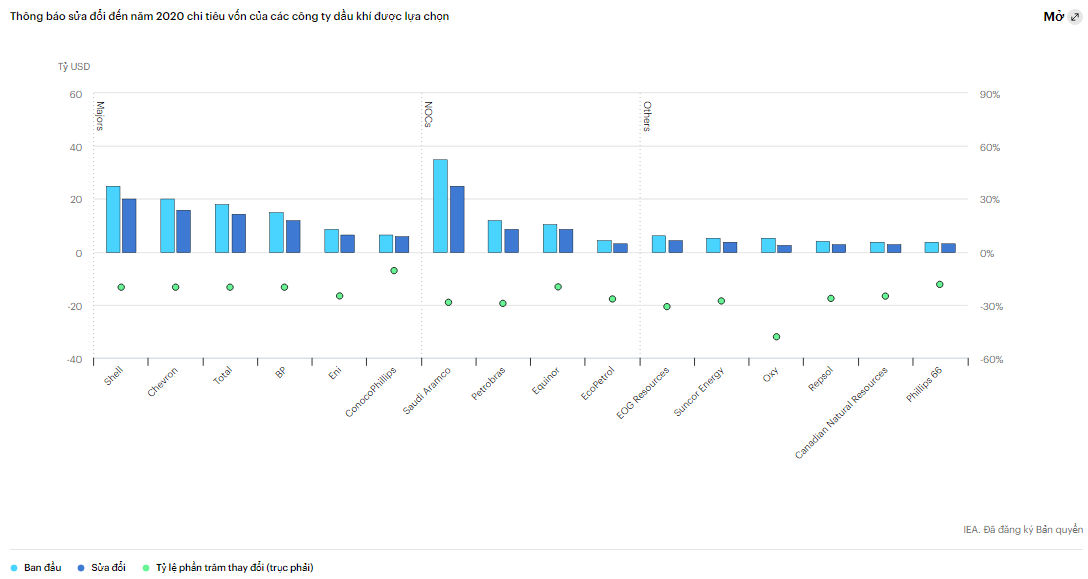Click the green dot below Phillips 66 bars
1088x579 pixels.
click(x=939, y=285)
